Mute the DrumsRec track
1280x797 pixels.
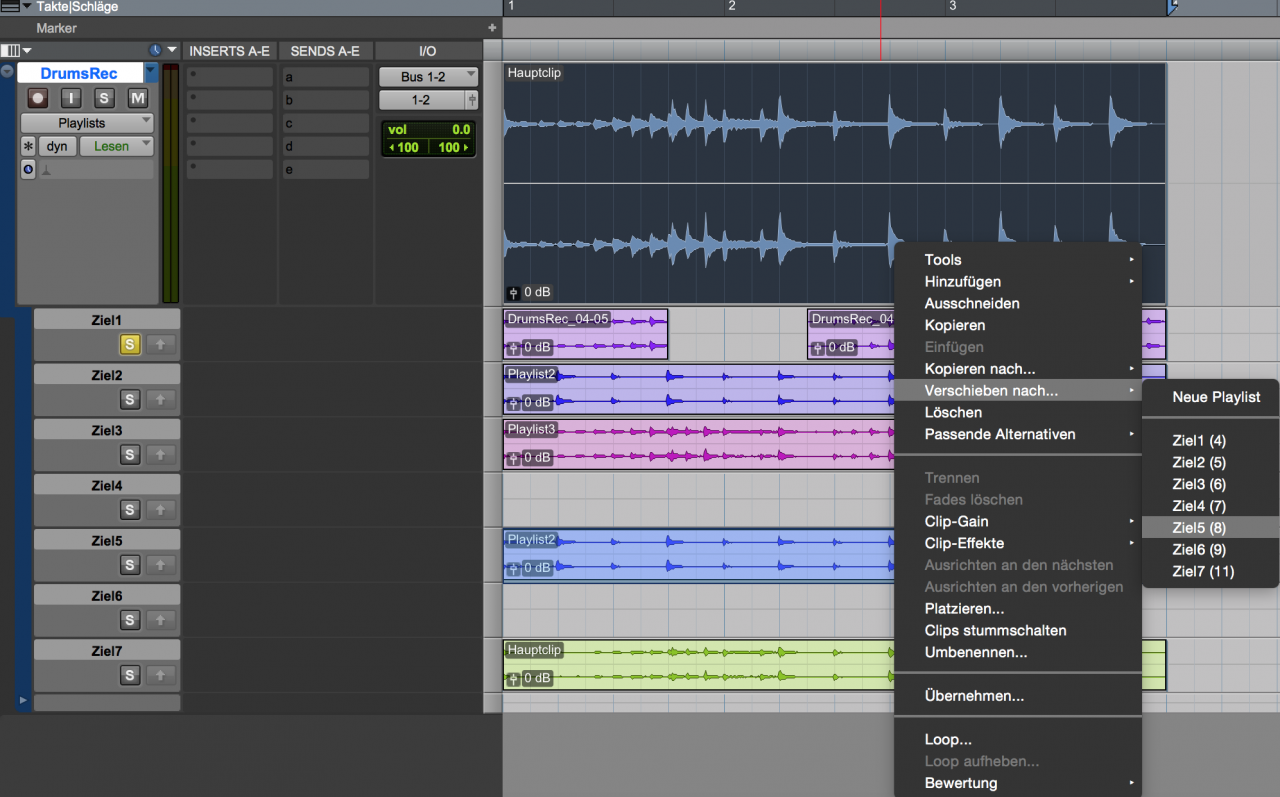tap(138, 98)
